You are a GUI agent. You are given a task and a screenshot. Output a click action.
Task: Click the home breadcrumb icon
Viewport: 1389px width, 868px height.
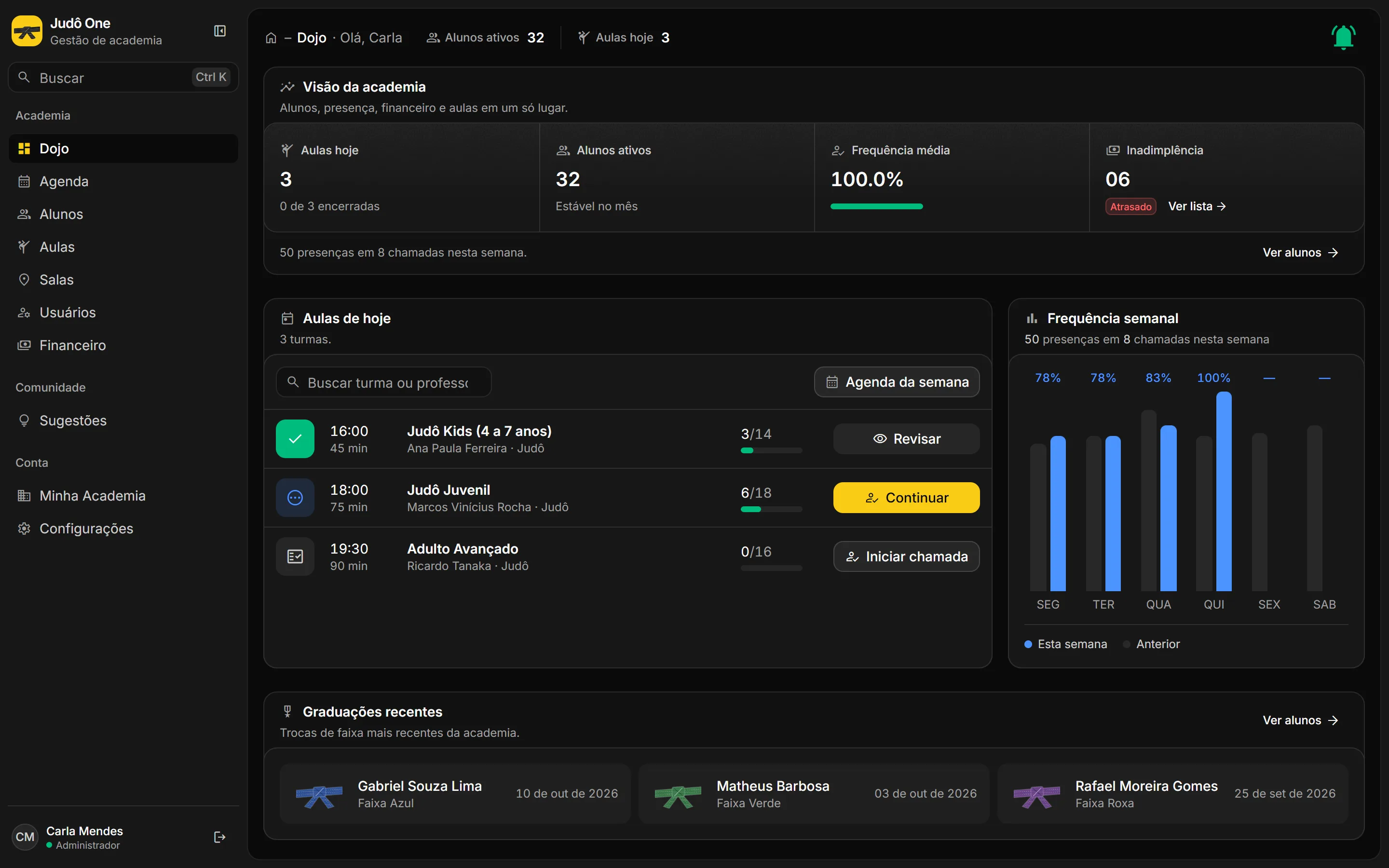271,38
